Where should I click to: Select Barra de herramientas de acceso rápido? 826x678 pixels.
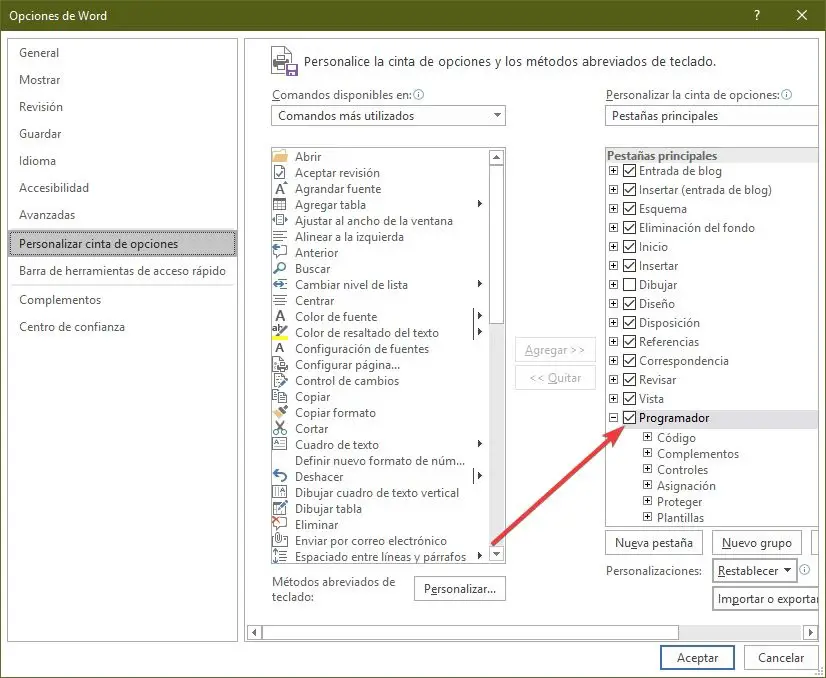pos(122,271)
